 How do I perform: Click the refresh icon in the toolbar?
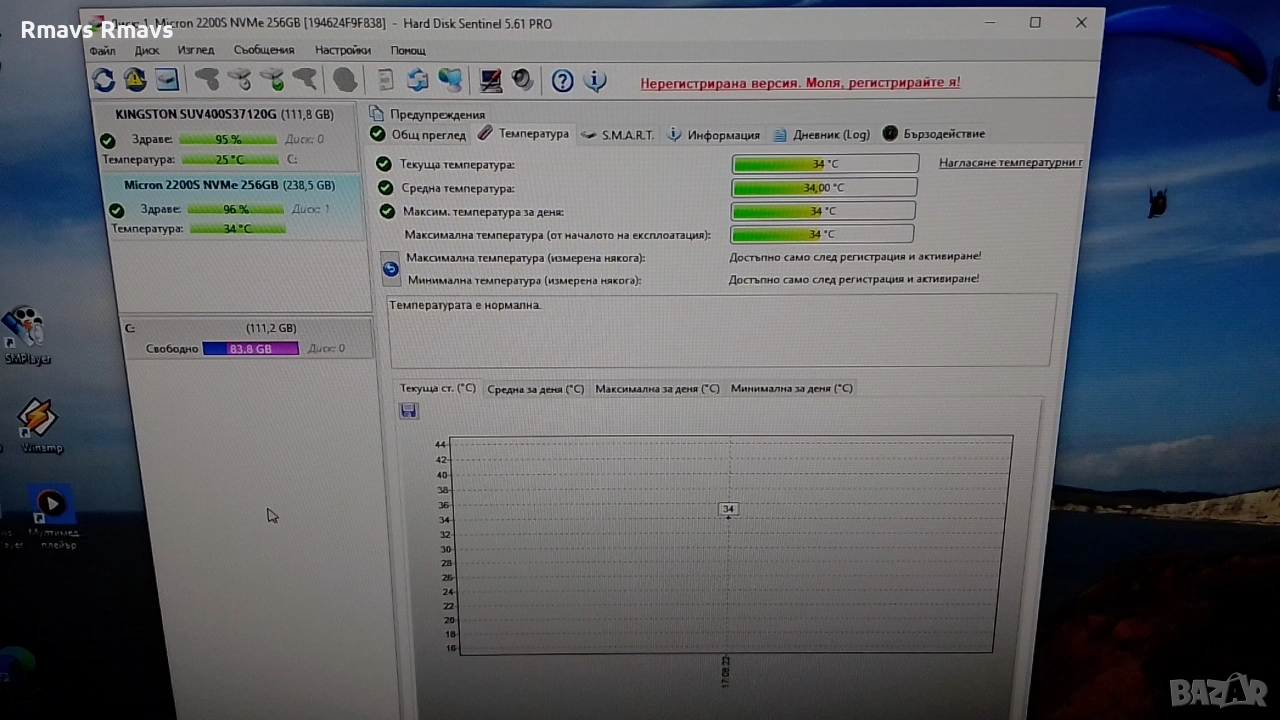click(x=103, y=80)
